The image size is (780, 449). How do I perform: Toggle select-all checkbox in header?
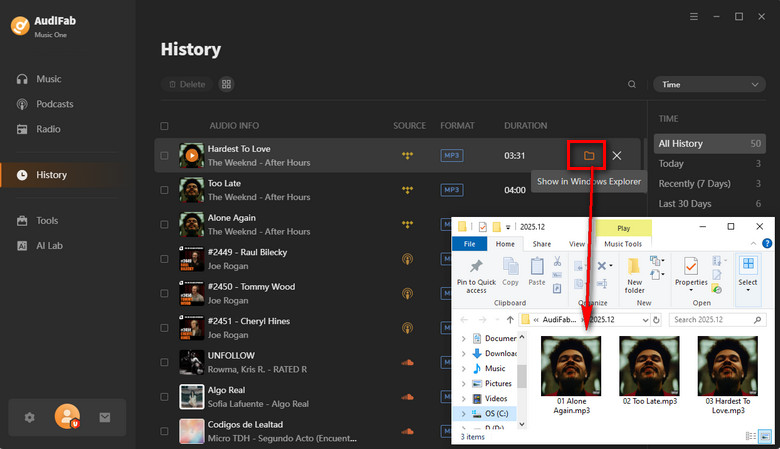tap(164, 126)
